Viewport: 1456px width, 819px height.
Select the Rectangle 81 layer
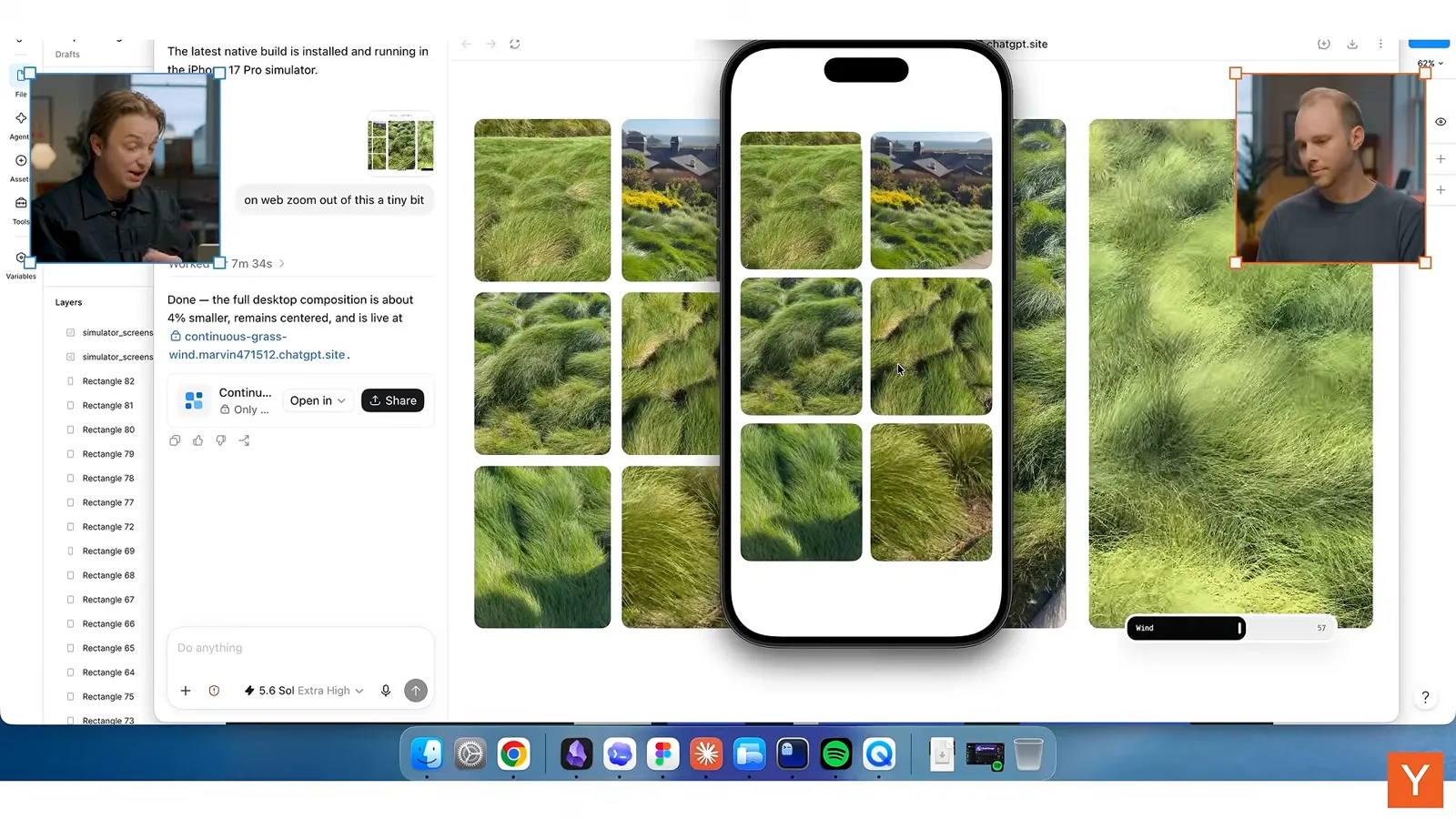point(108,406)
